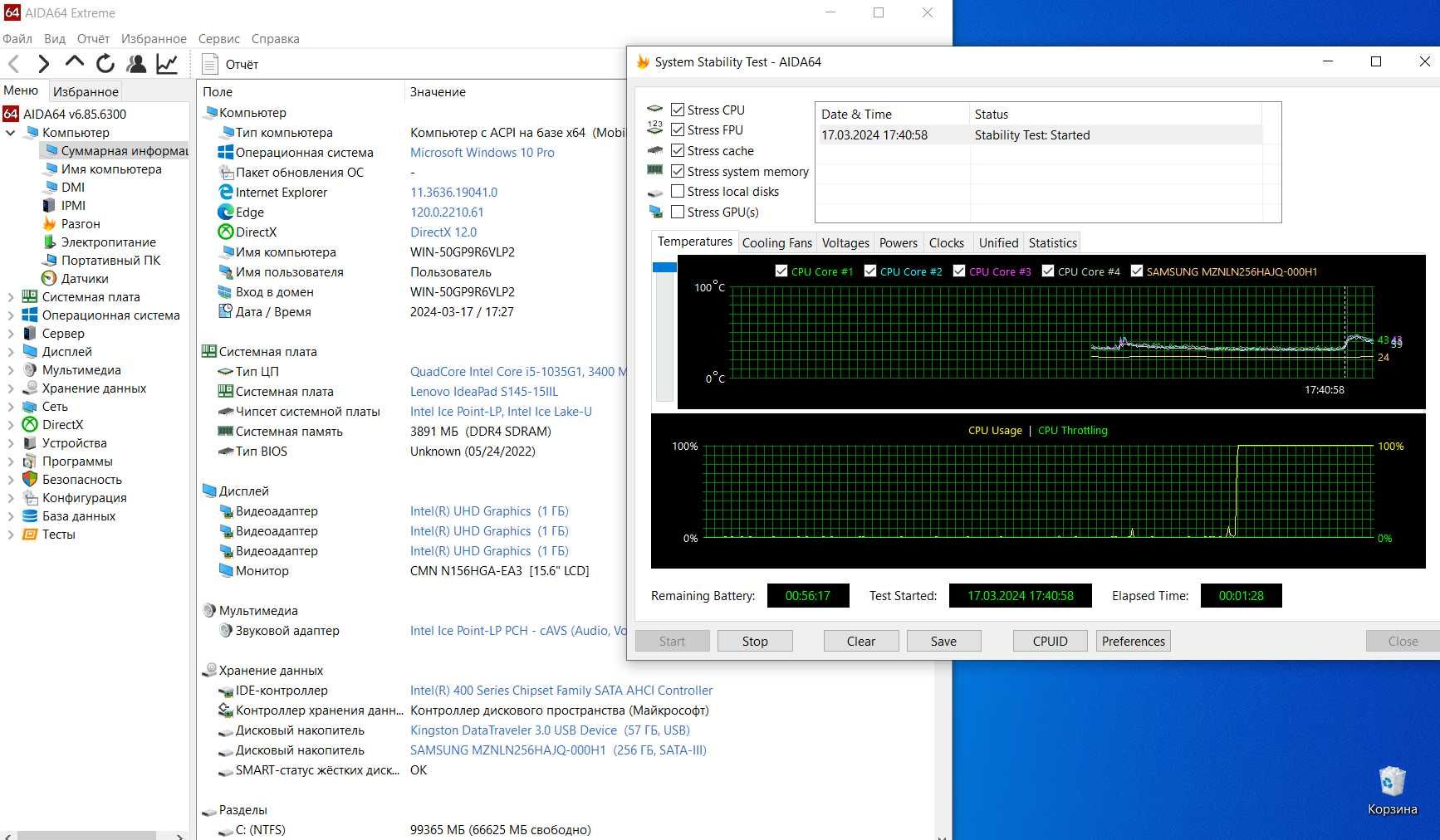Click the Операционная система row icon in report

(225, 152)
